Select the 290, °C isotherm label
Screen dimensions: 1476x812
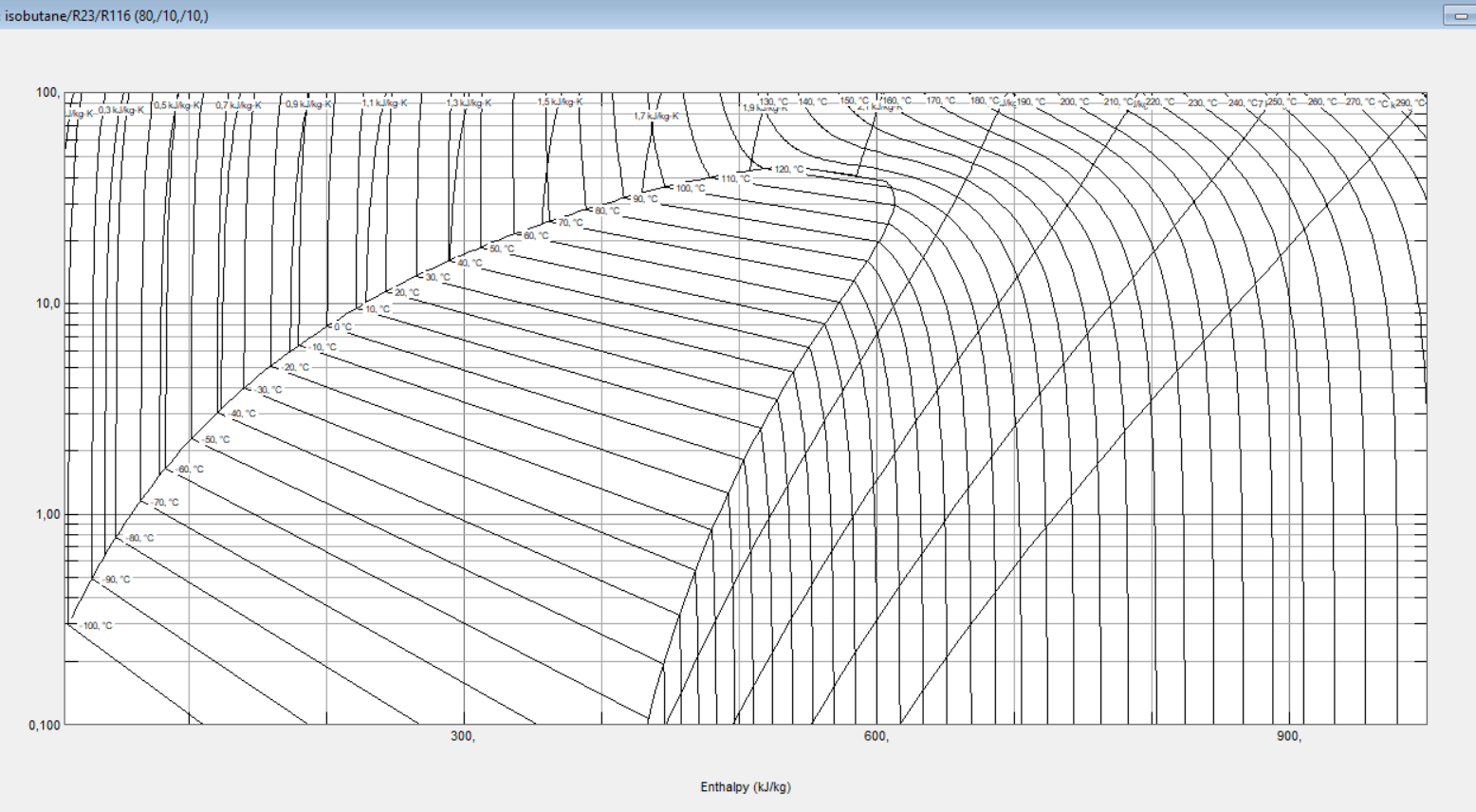[x=1410, y=102]
